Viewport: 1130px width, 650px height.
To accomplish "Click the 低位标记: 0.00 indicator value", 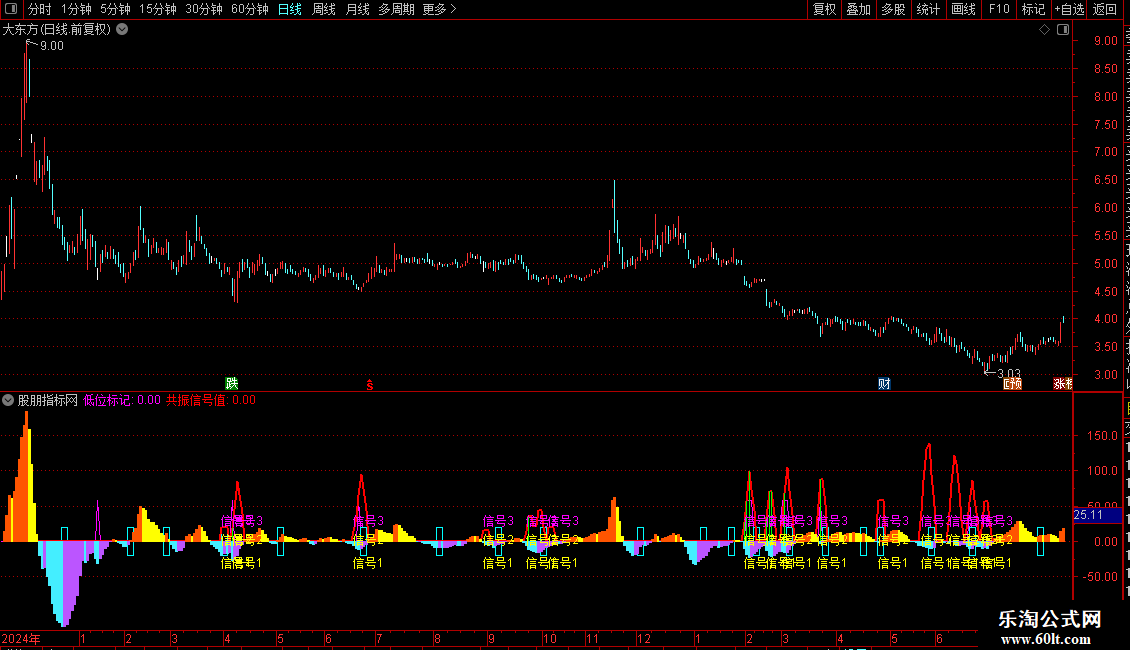I will [122, 400].
